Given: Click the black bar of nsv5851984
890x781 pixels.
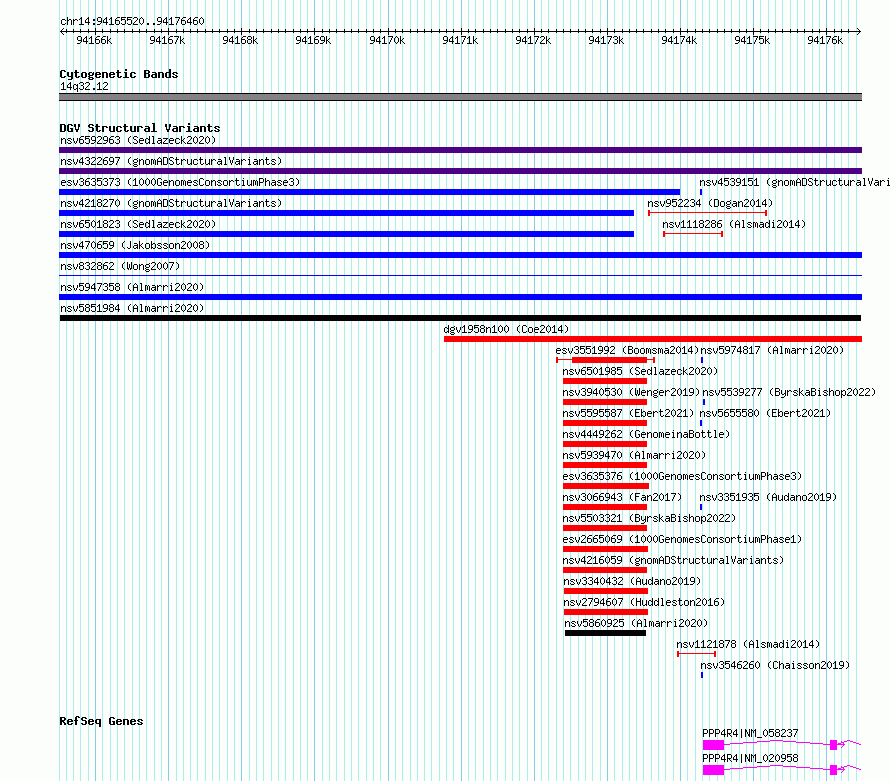Looking at the screenshot, I should tap(460, 318).
